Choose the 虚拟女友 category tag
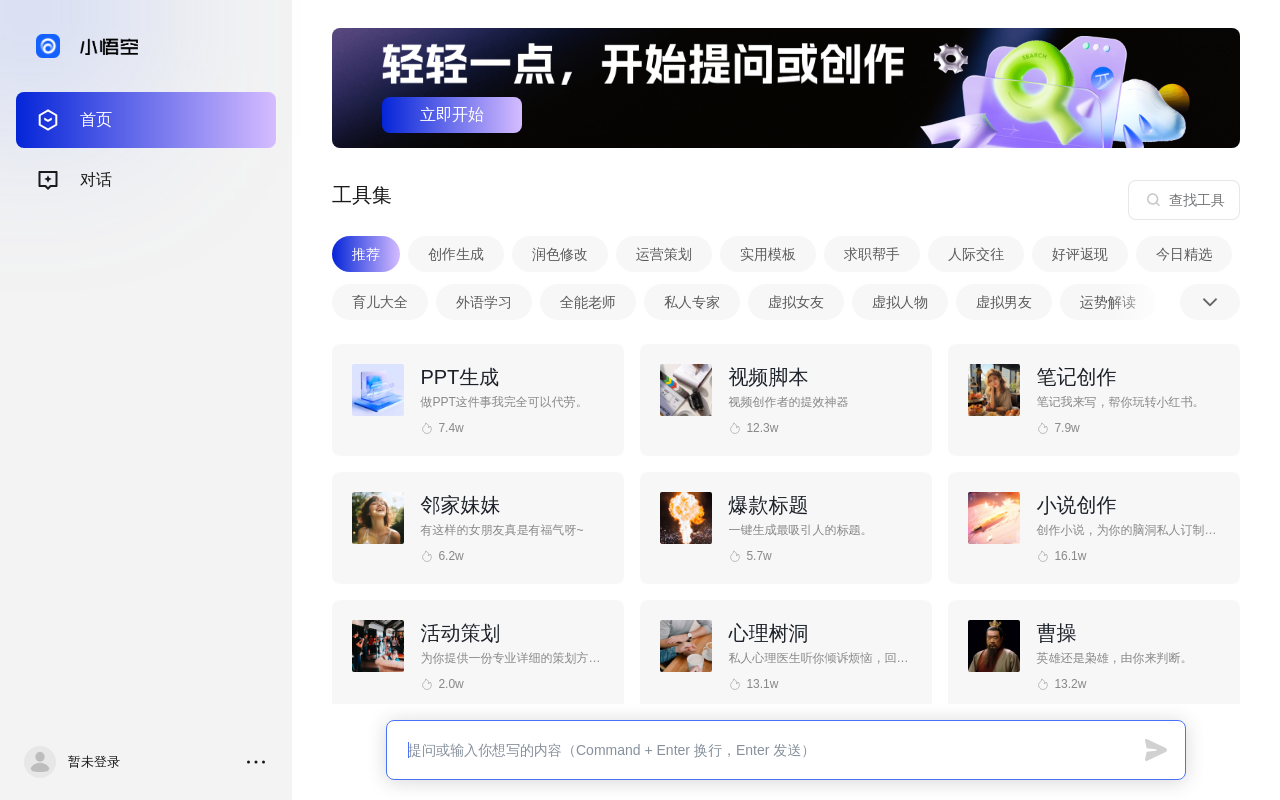Image resolution: width=1280 pixels, height=800 pixels. [796, 302]
